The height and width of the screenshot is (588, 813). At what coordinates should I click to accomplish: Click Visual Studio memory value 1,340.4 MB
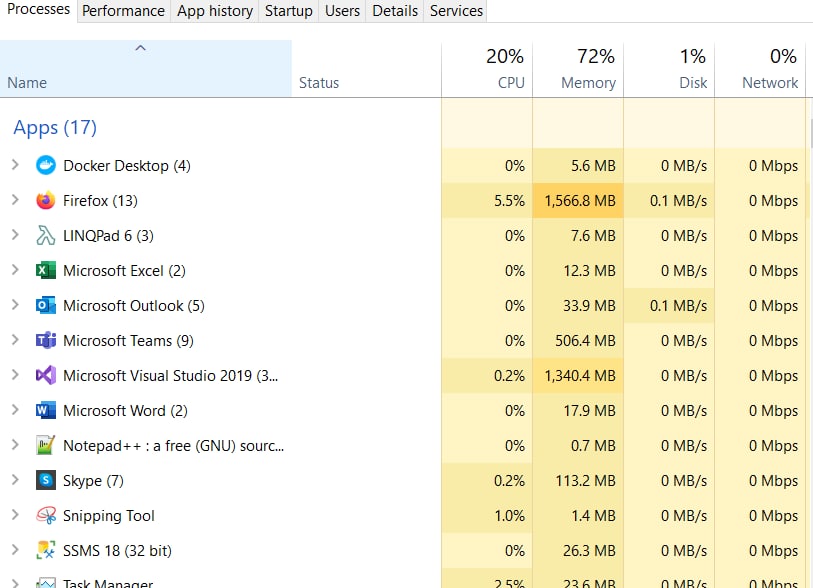[580, 375]
